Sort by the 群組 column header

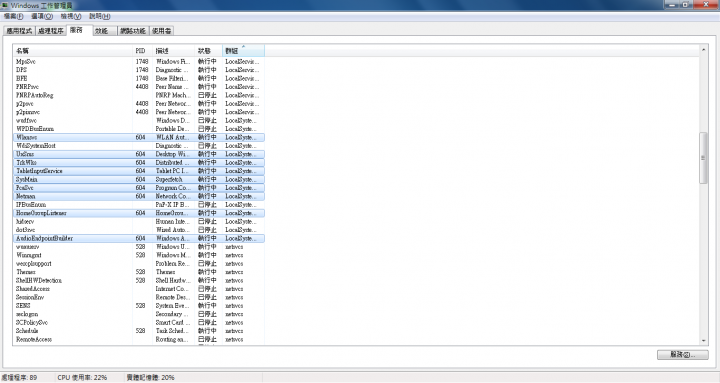(243, 51)
